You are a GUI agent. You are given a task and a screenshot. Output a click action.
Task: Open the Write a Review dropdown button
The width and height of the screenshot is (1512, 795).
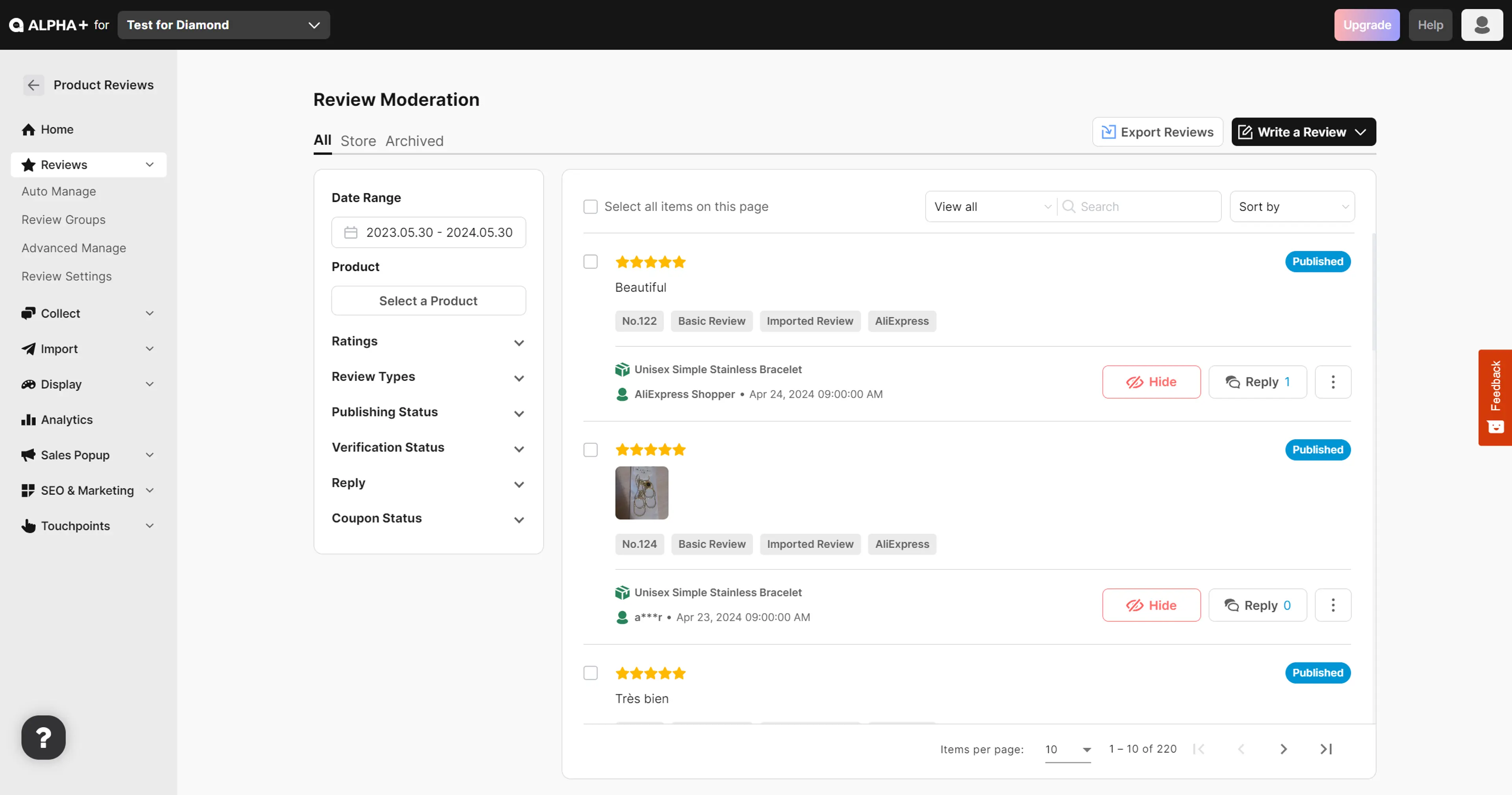point(1303,132)
